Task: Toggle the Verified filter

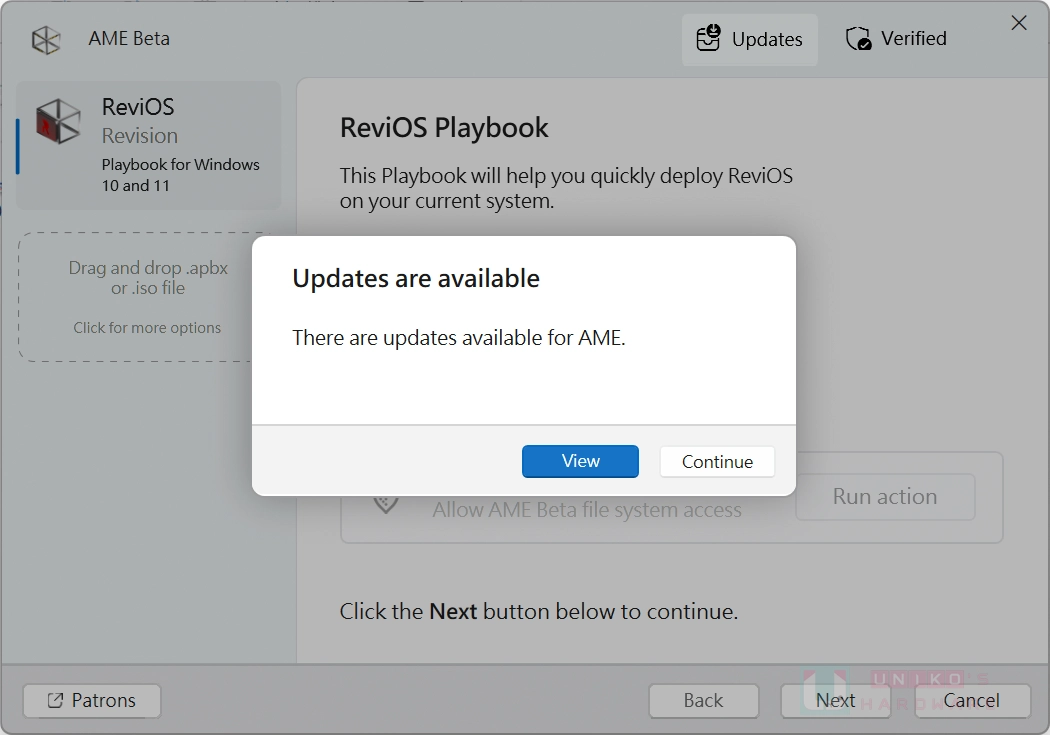Action: [895, 38]
